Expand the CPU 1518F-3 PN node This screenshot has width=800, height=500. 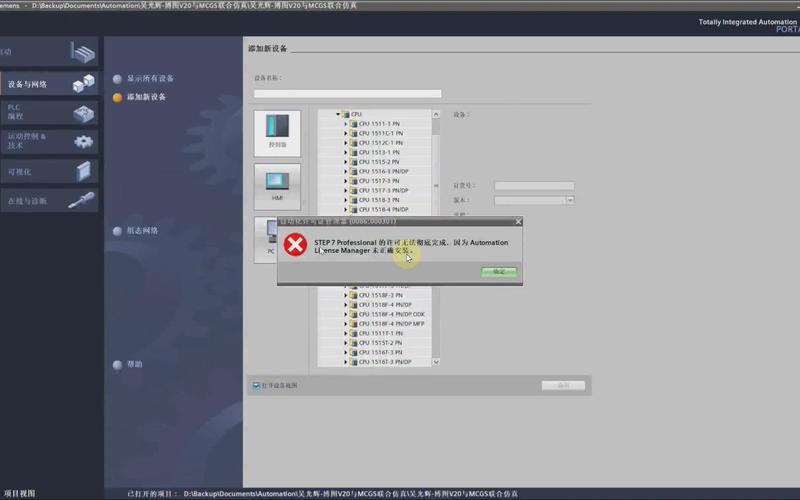point(345,295)
